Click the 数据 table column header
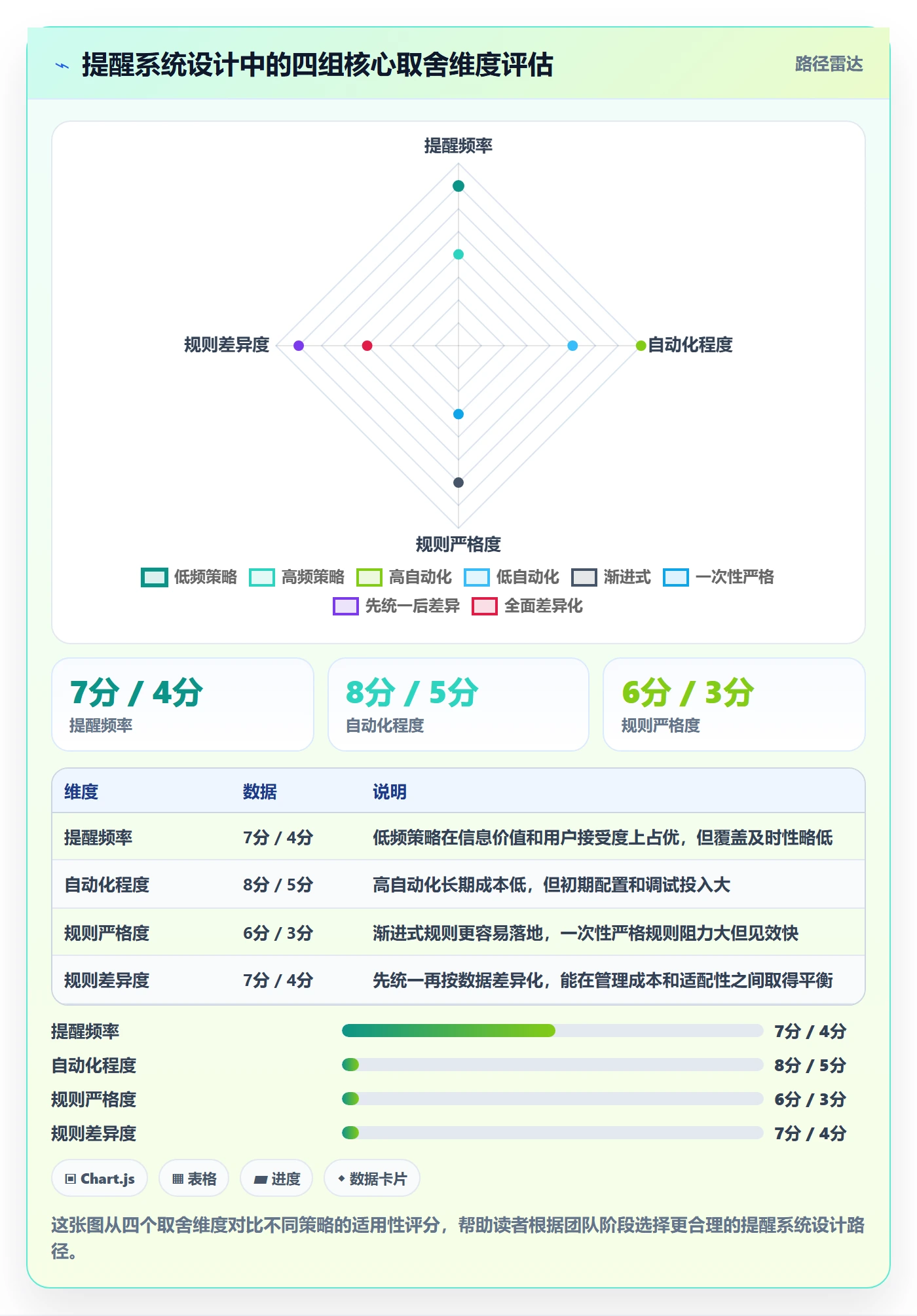This screenshot has width=917, height=1316. click(x=260, y=792)
